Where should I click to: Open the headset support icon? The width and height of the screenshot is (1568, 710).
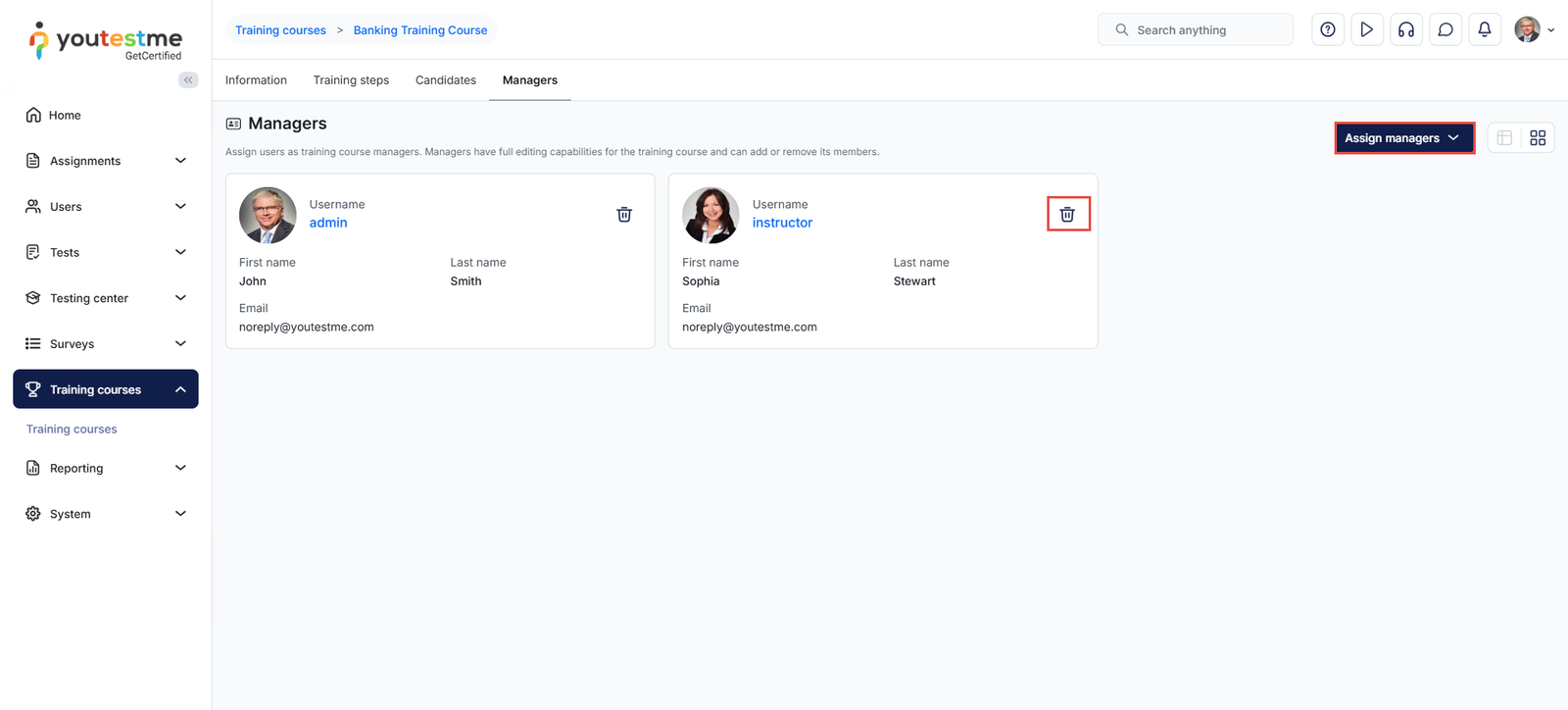pos(1405,30)
